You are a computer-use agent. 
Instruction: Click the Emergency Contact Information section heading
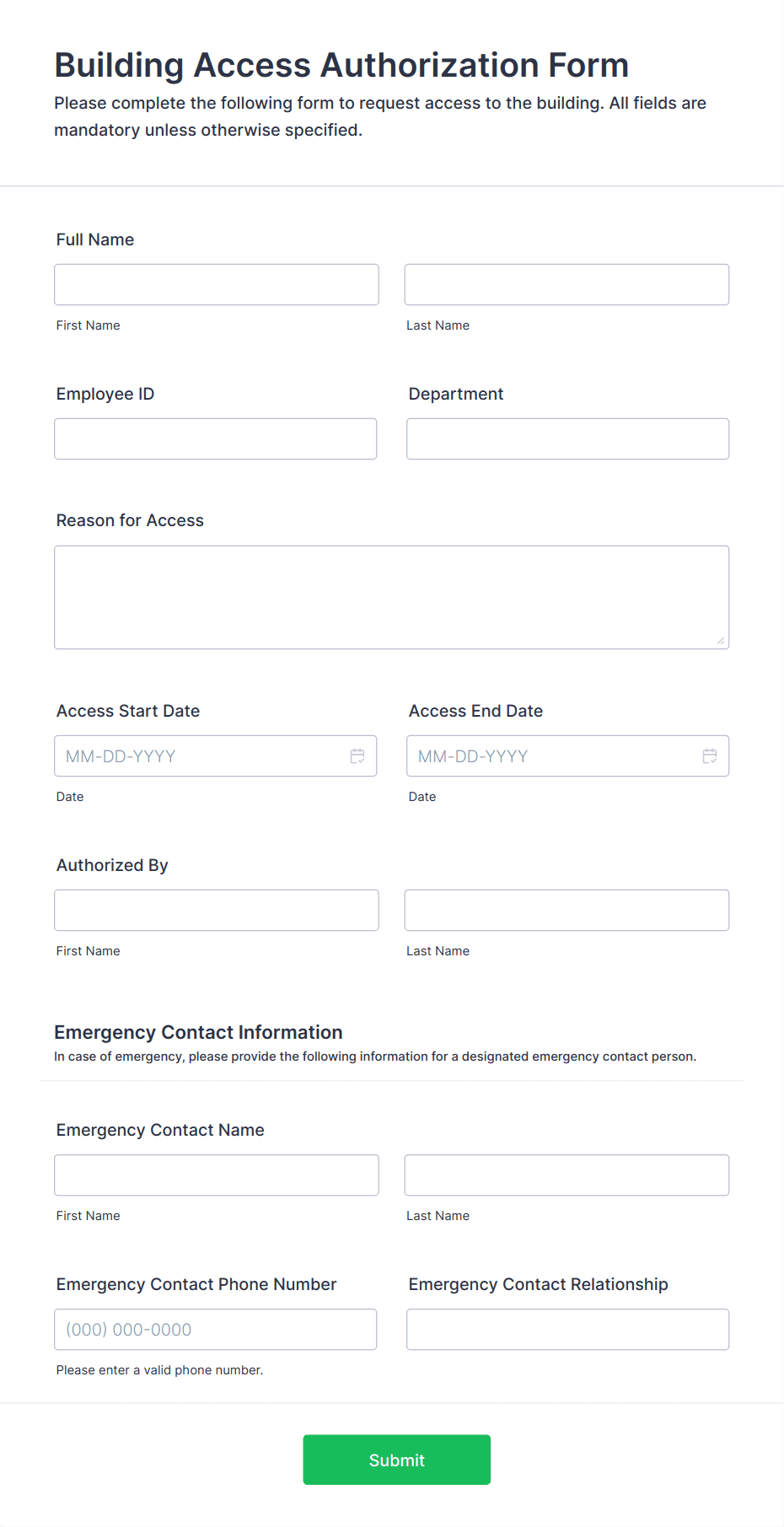(x=197, y=1032)
